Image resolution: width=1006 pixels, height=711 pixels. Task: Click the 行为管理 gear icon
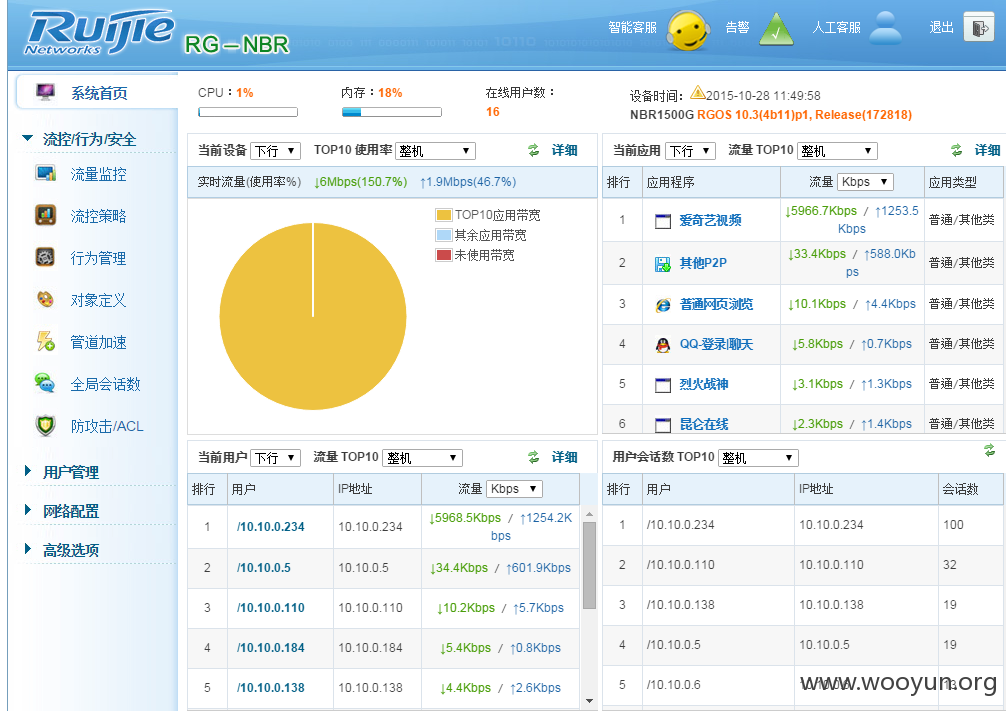pos(45,257)
